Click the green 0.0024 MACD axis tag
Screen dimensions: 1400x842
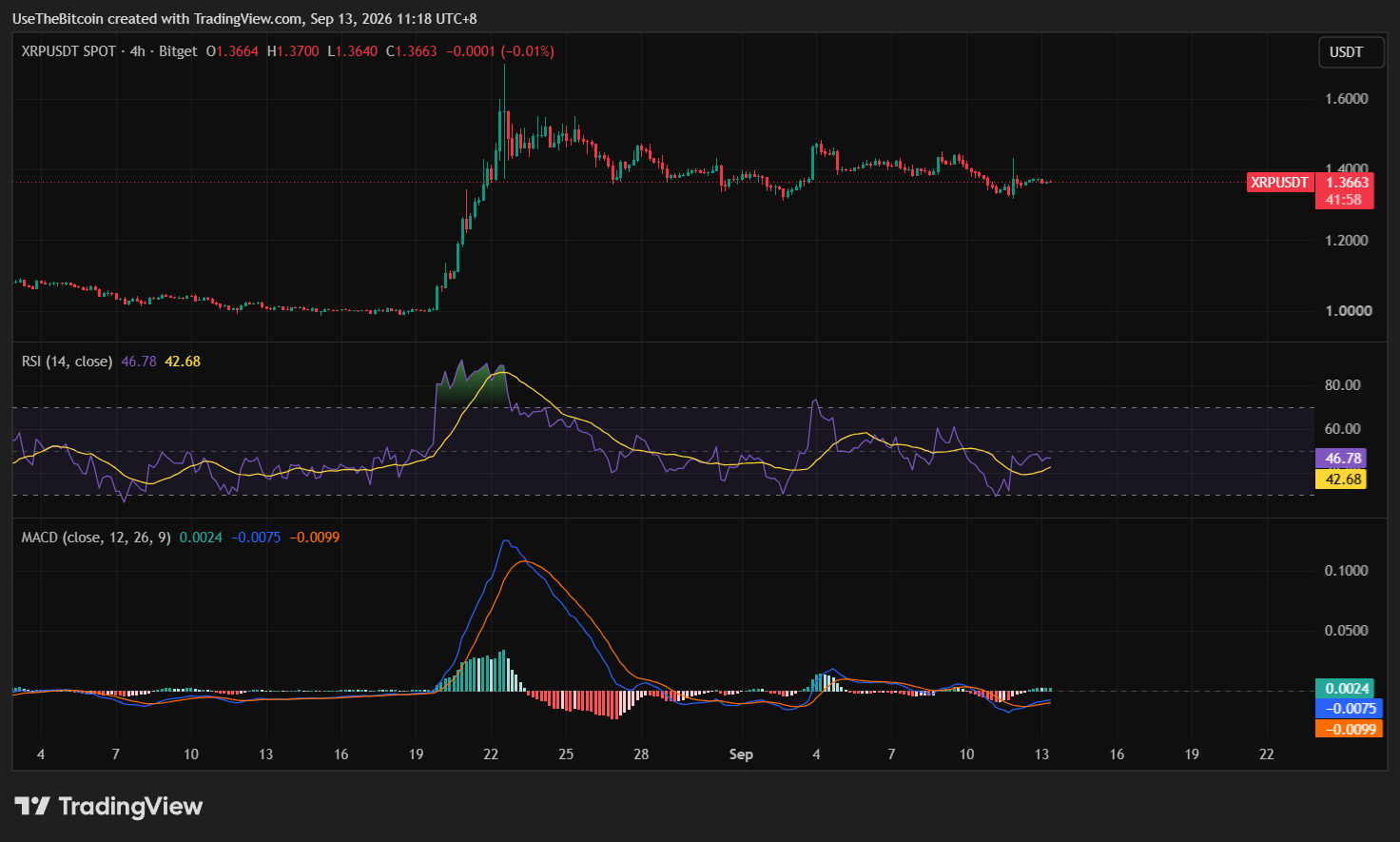click(1345, 689)
